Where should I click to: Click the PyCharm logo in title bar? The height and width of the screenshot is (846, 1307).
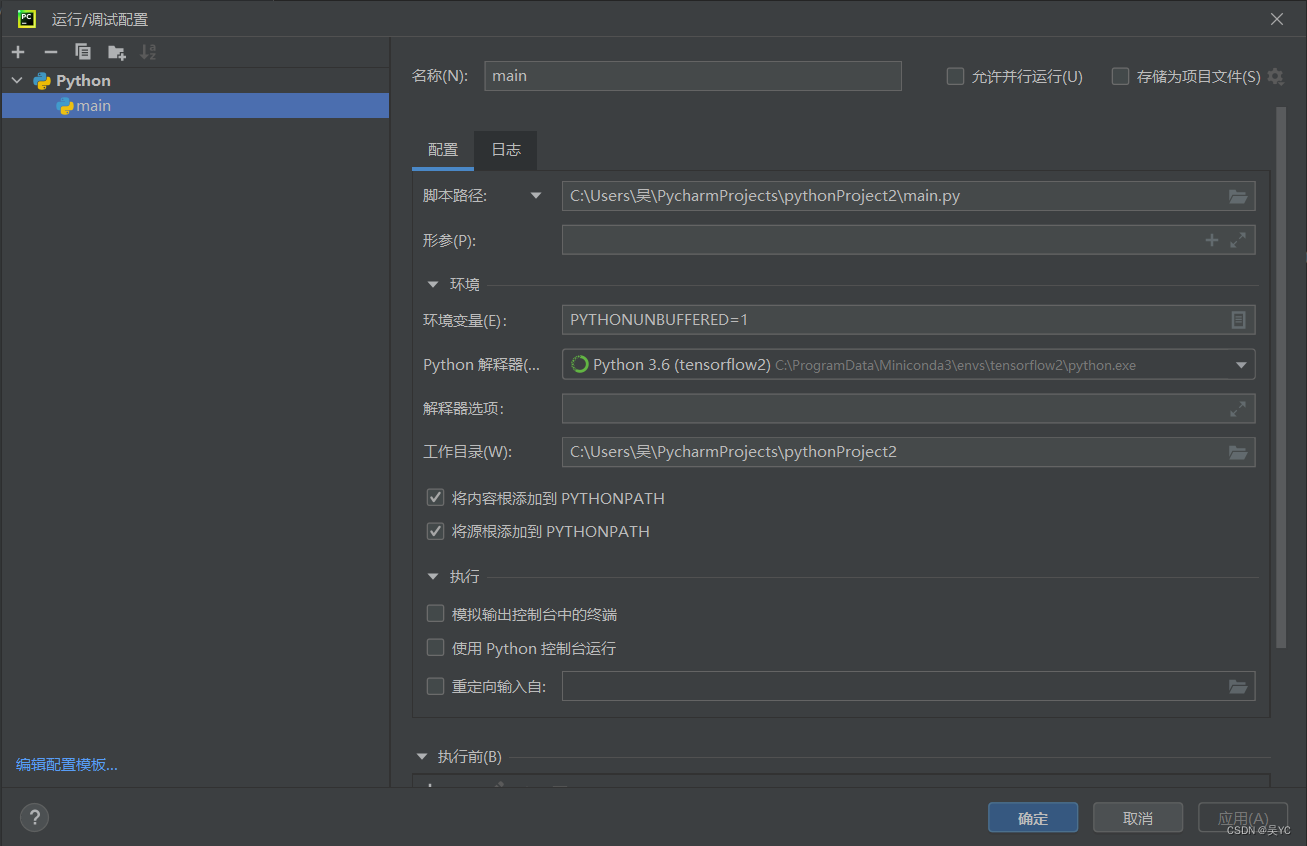click(27, 18)
